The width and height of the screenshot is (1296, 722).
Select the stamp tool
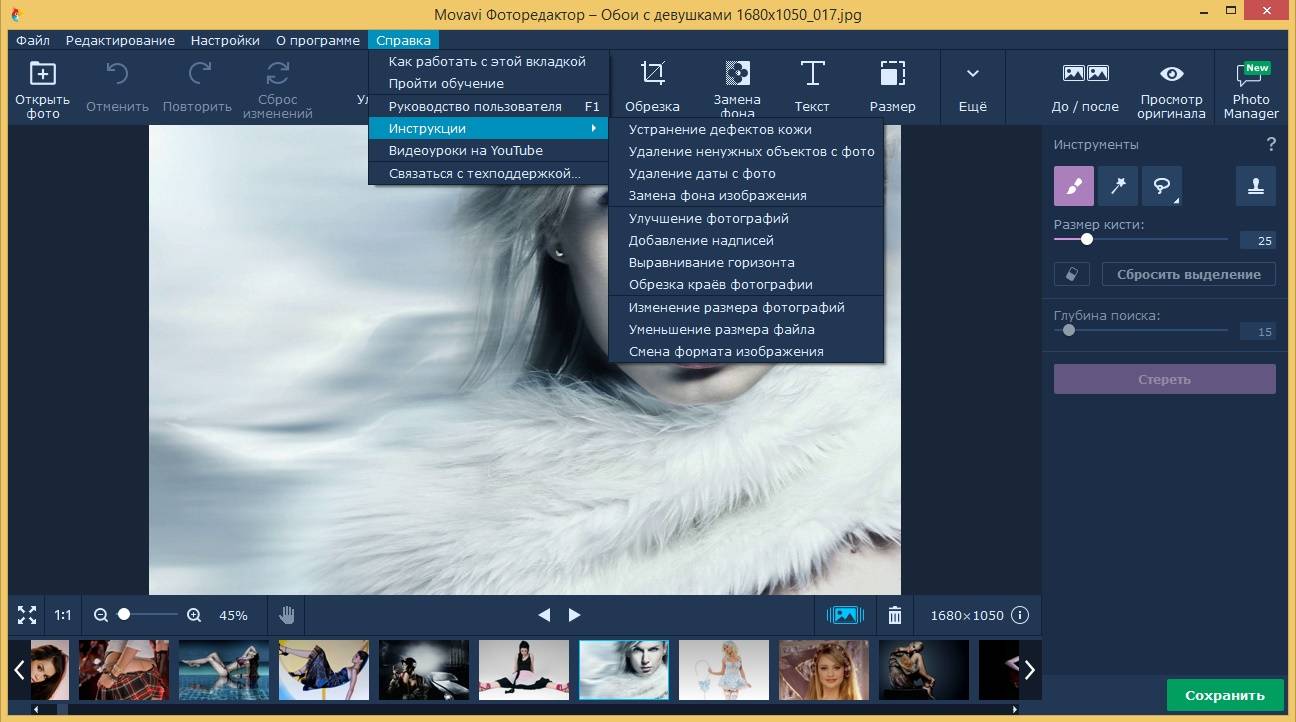[x=1256, y=185]
